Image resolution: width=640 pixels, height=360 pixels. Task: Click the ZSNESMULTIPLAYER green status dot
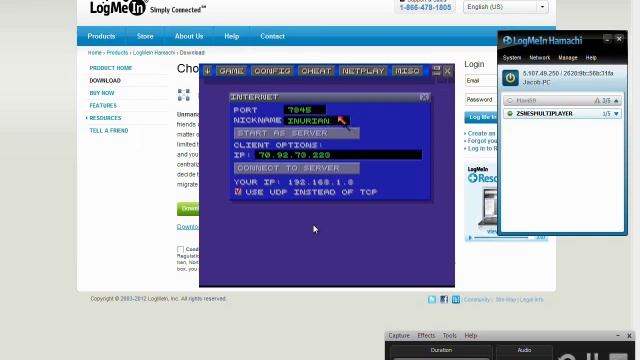coord(510,113)
